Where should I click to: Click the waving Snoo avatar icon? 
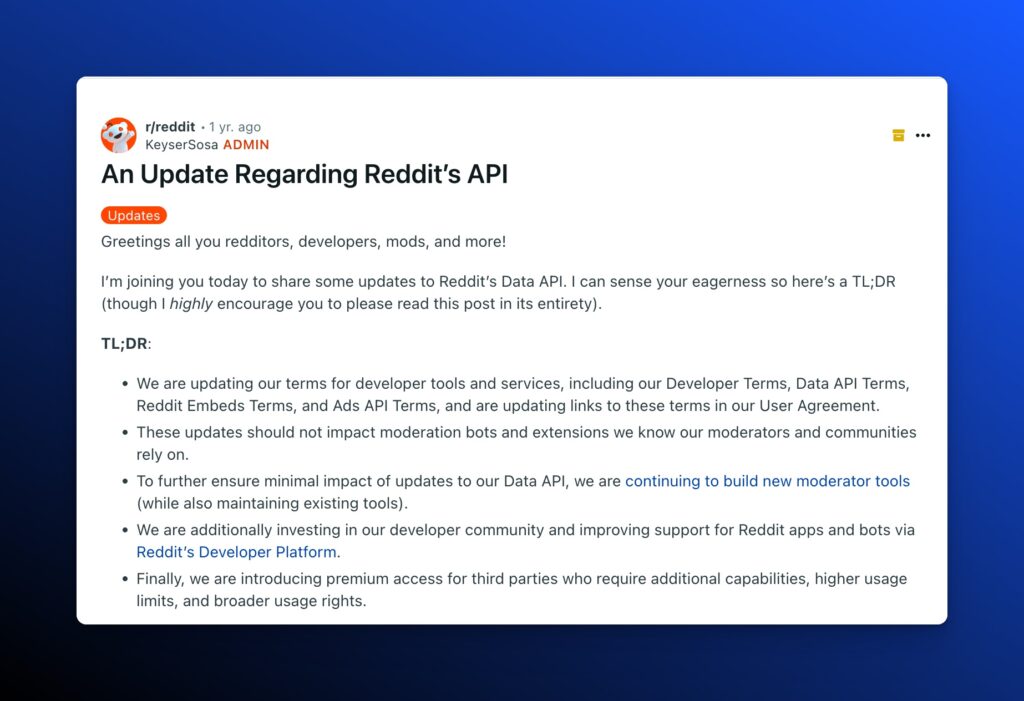coord(118,133)
